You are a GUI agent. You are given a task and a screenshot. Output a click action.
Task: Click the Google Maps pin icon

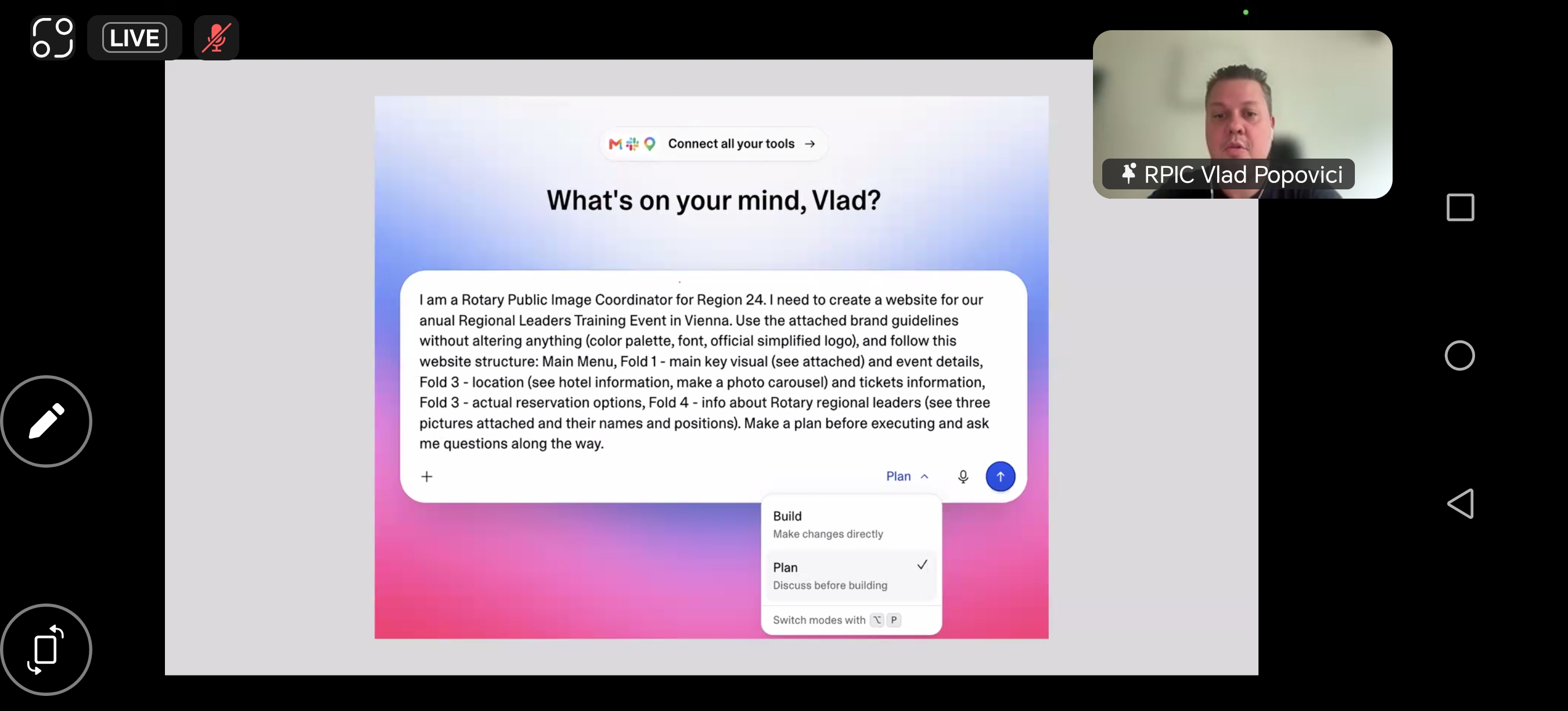[649, 143]
